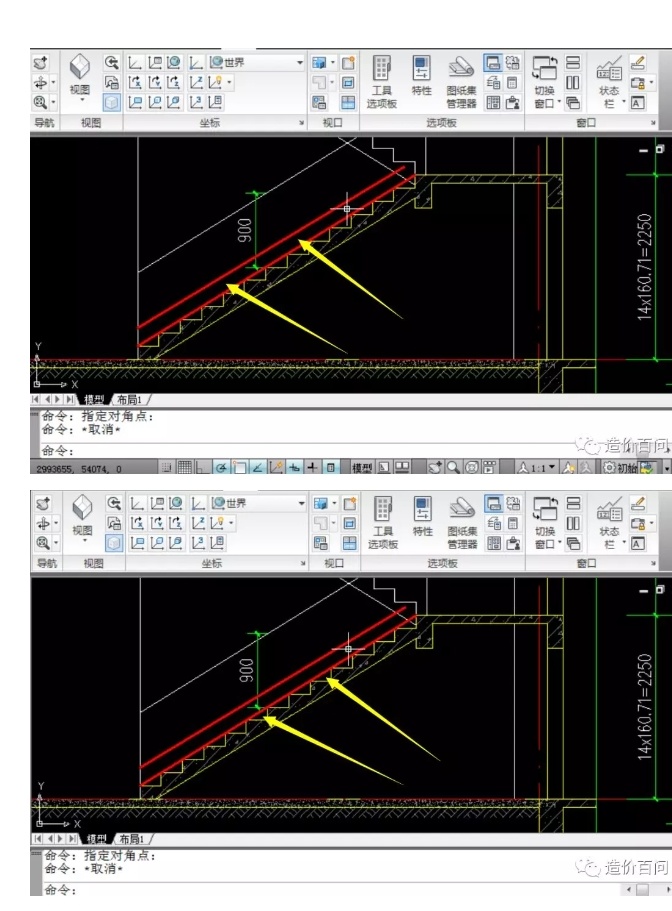Toggle lineweight plus-sign button in the status bar
This screenshot has height=911, width=672.
click(312, 467)
